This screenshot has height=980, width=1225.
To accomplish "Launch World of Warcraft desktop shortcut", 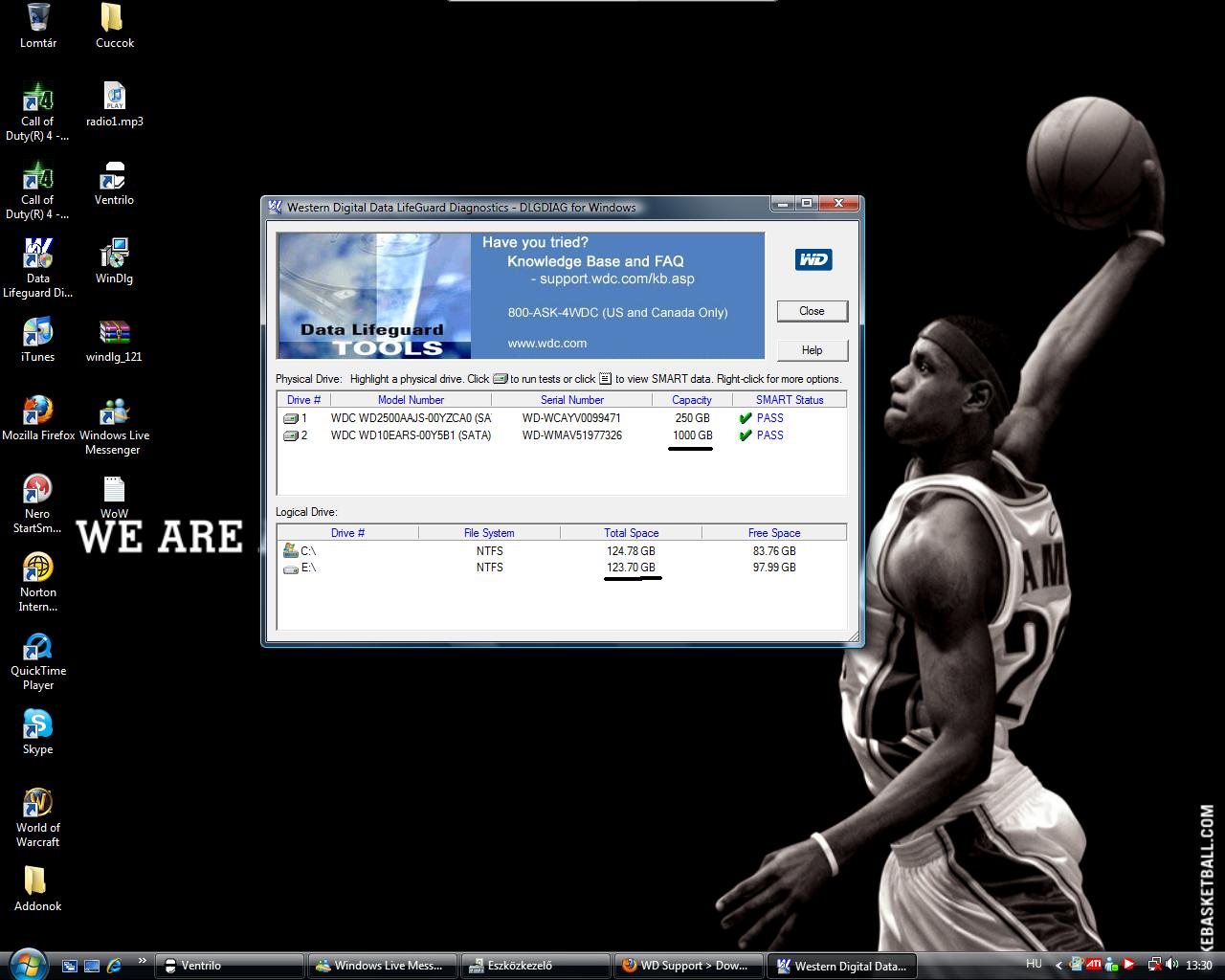I will coord(38,817).
